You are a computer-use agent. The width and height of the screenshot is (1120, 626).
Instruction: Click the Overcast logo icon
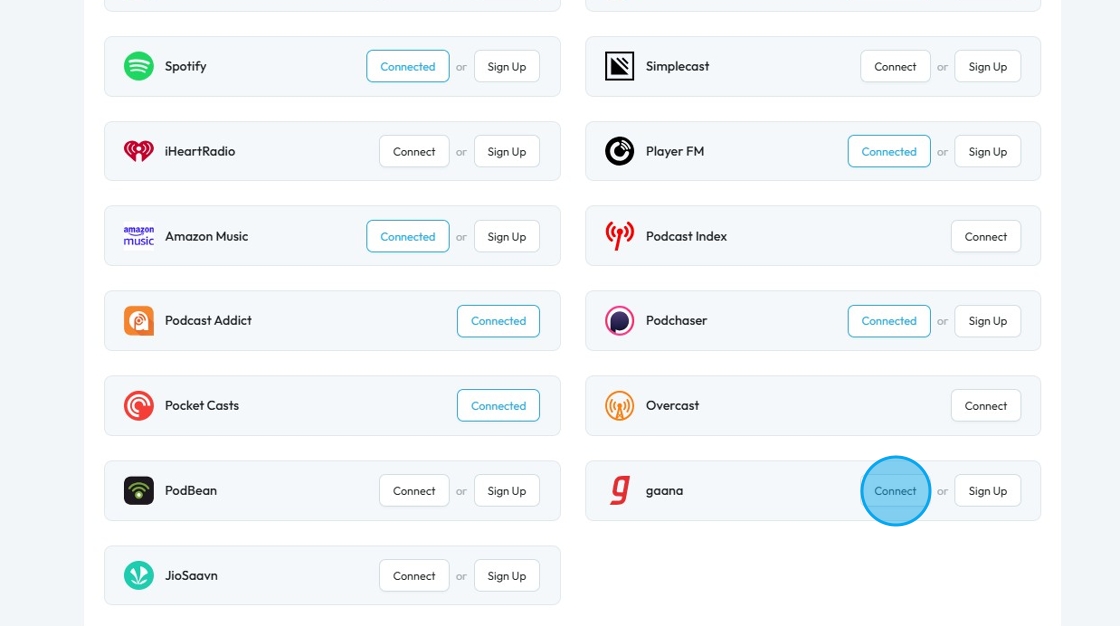coord(620,406)
